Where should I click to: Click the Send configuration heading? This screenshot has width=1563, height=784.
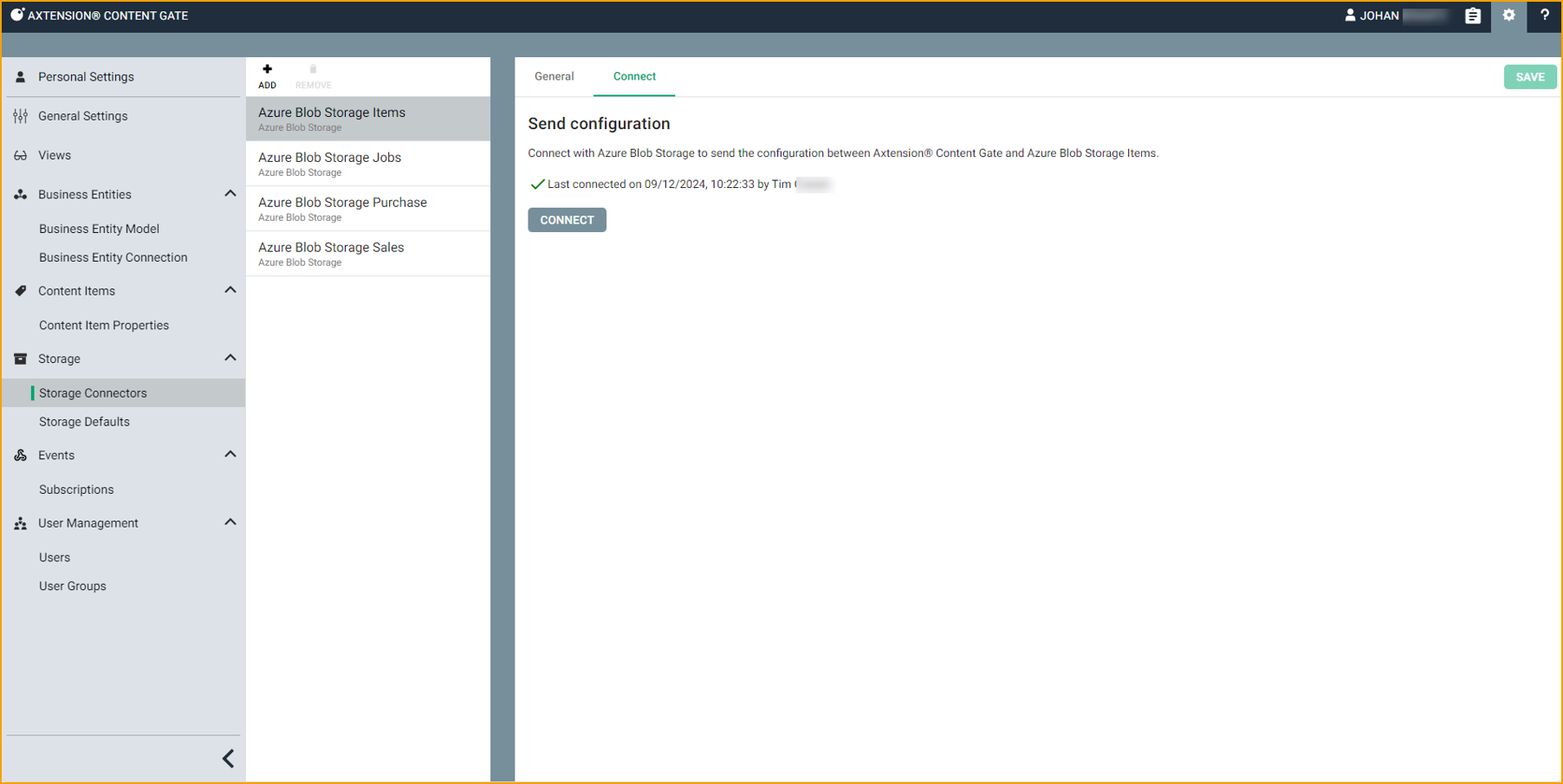click(x=599, y=124)
